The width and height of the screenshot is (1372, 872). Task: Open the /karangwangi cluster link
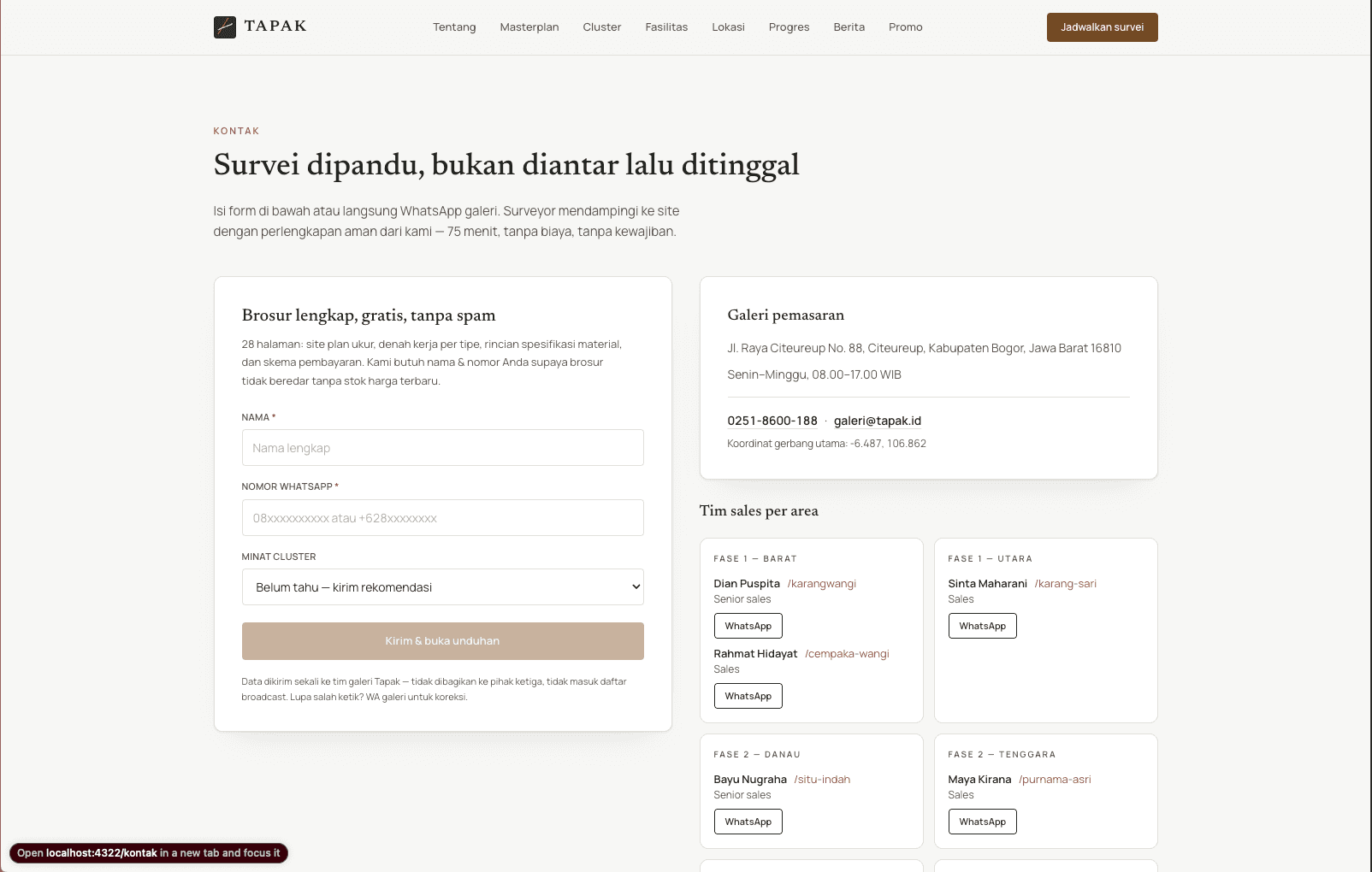(822, 584)
